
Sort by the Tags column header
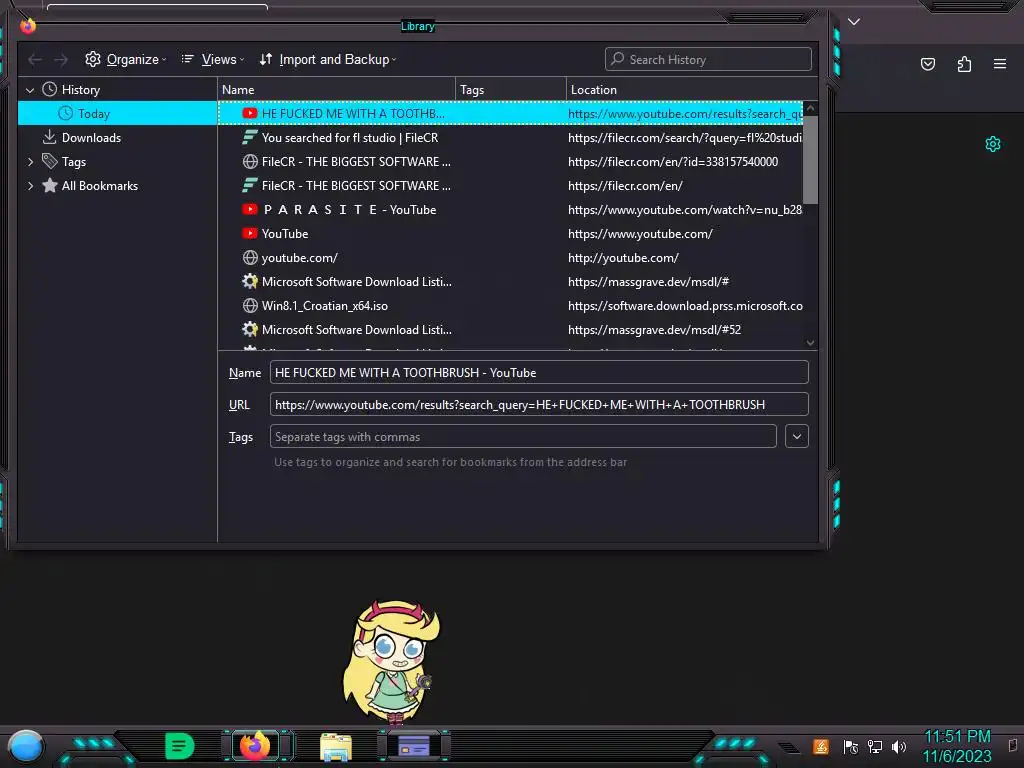[511, 90]
